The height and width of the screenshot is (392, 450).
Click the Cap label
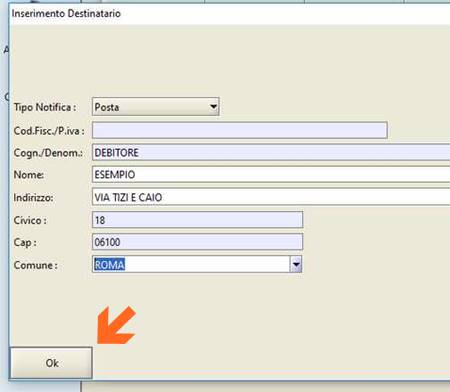[25, 242]
